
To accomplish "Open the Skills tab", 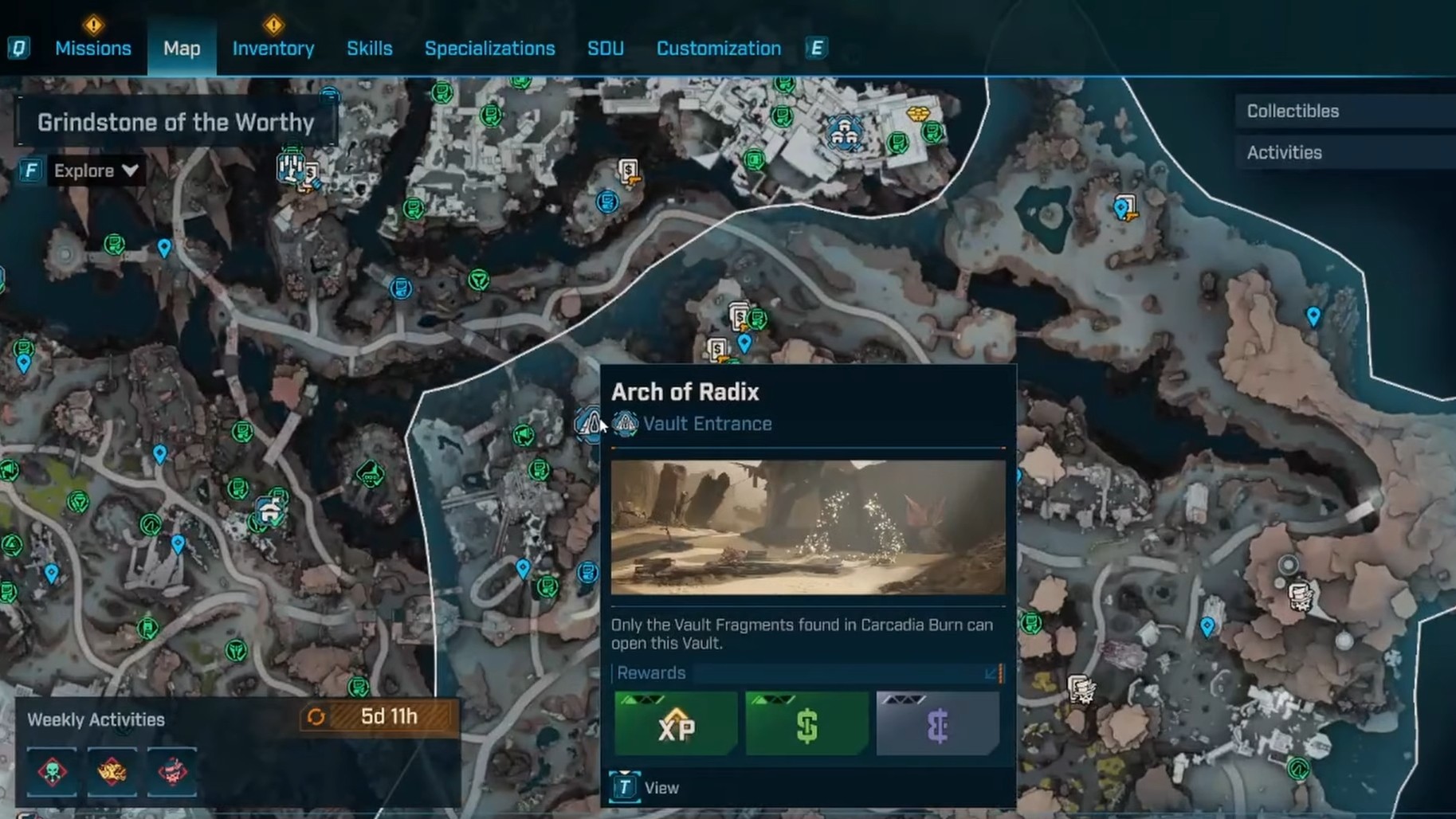I will [369, 49].
